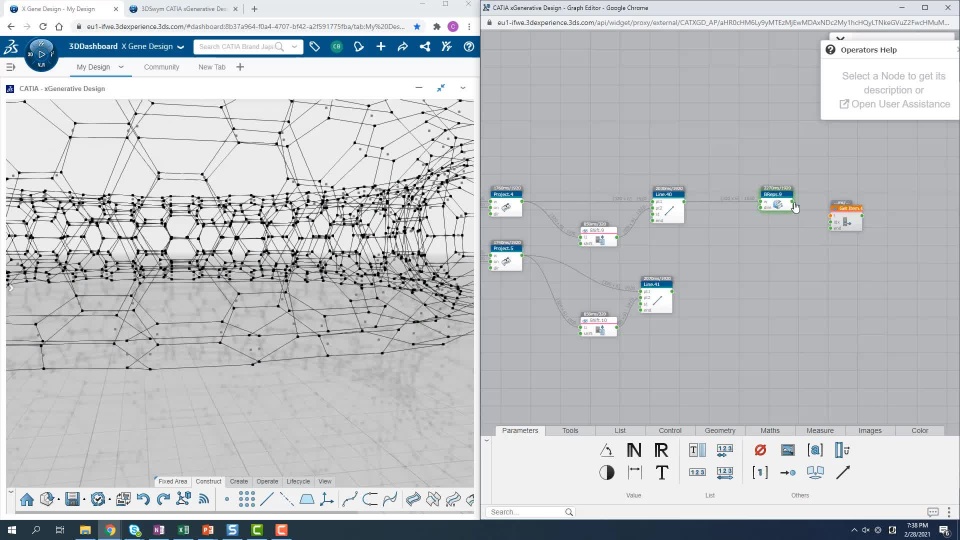The width and height of the screenshot is (960, 540).
Task: Open PowerPoint from the Windows taskbar
Action: tap(208, 530)
